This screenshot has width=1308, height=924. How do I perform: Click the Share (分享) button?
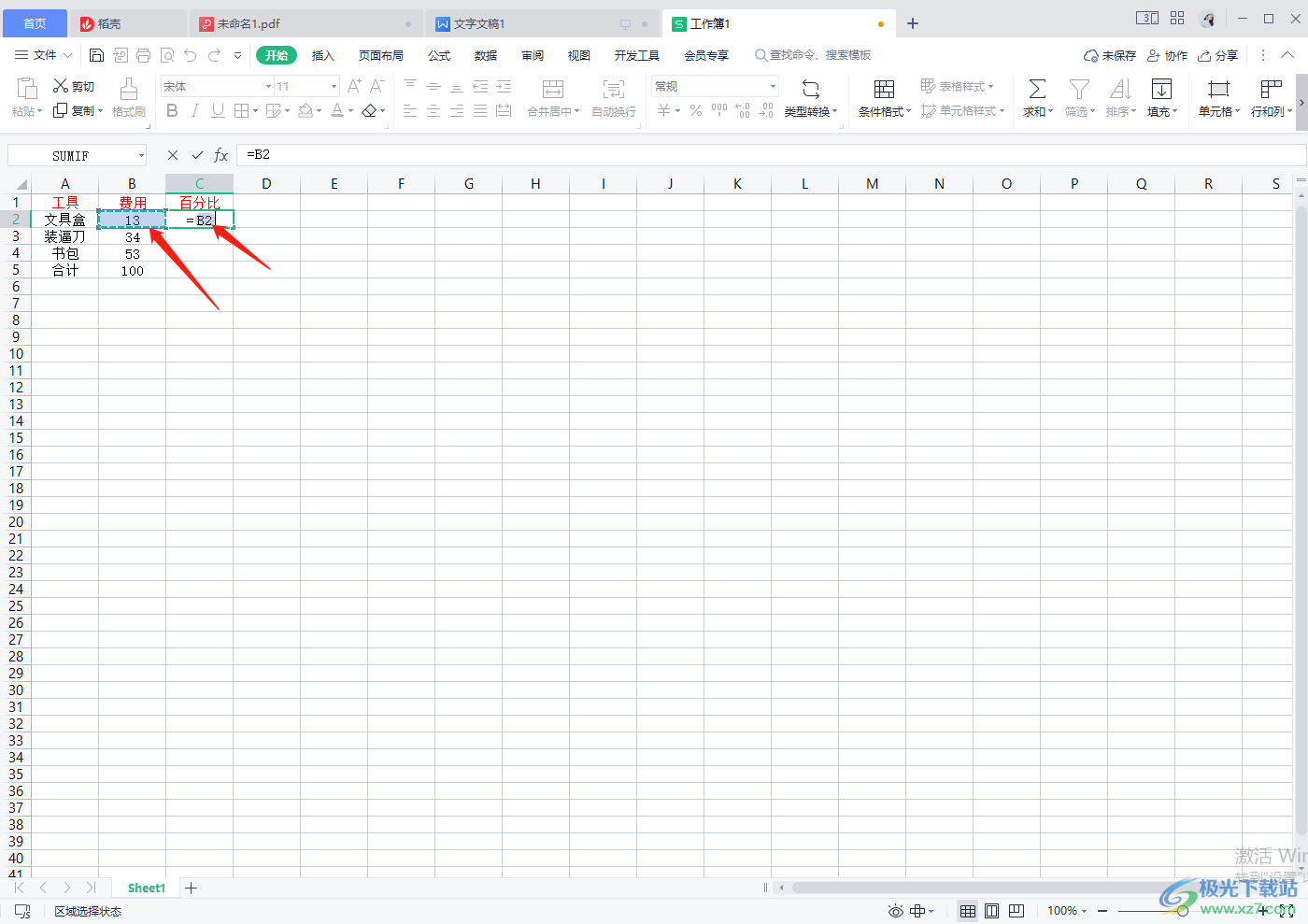(1218, 56)
